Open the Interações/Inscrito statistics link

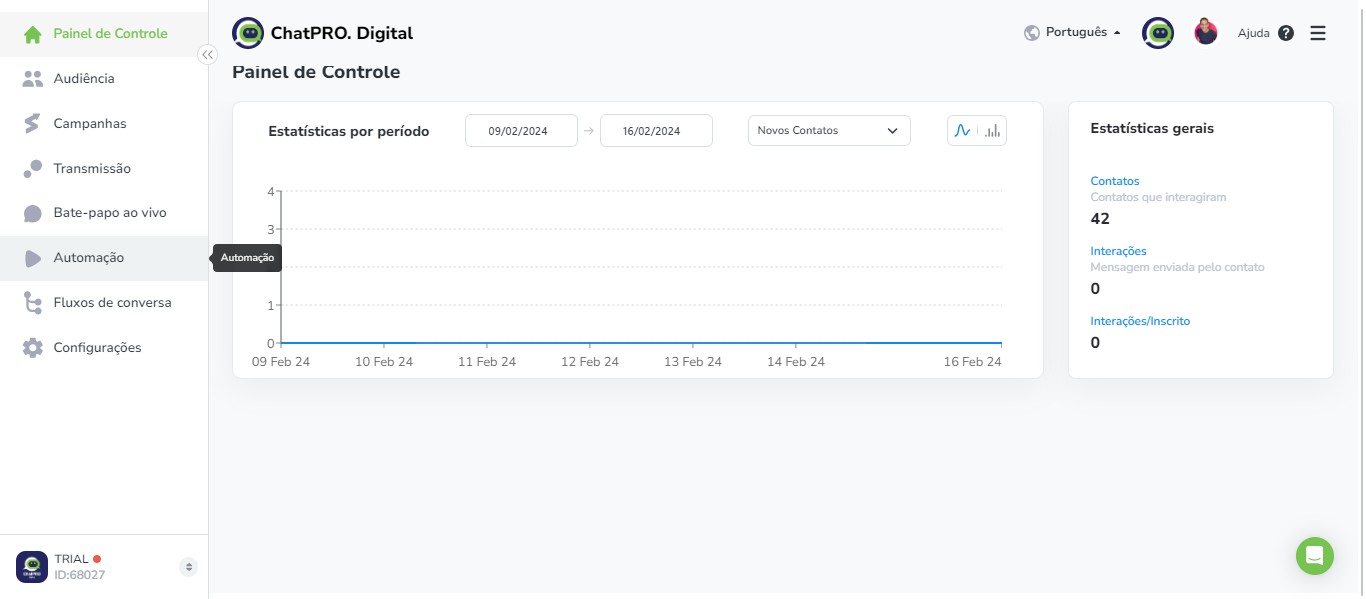[1140, 321]
